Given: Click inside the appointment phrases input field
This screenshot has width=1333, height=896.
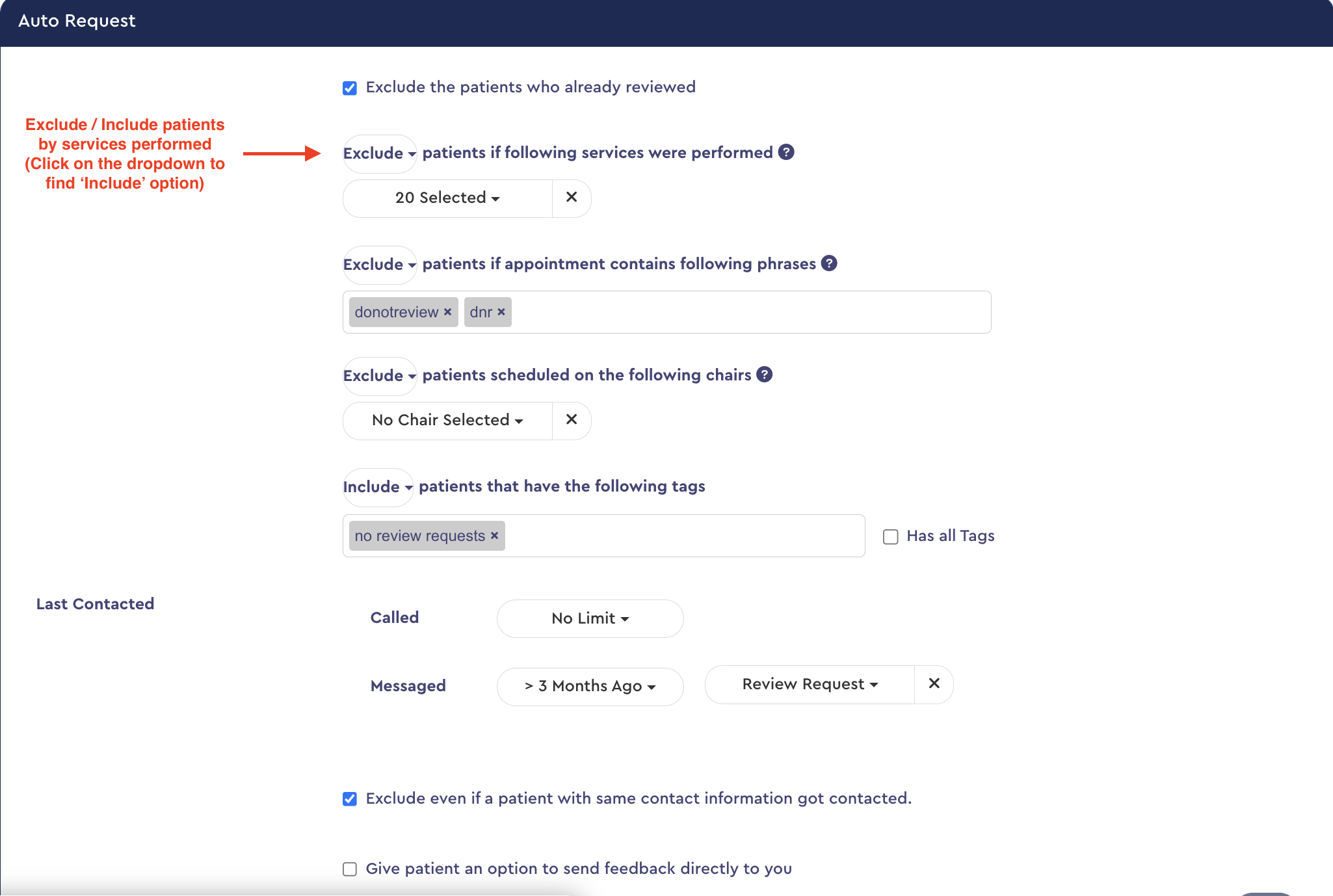Looking at the screenshot, I should (748, 312).
